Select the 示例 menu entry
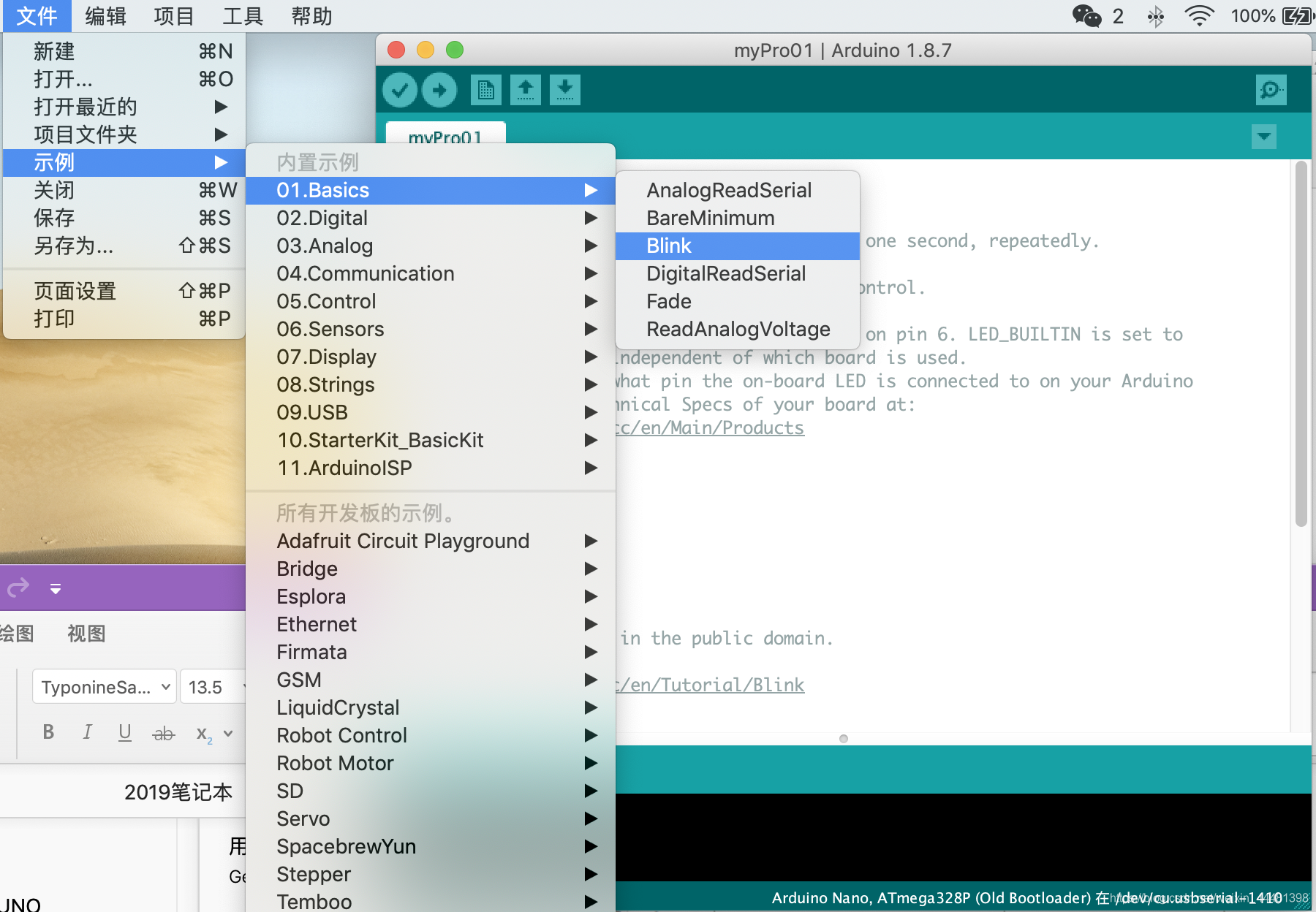The width and height of the screenshot is (1316, 912). click(x=124, y=162)
